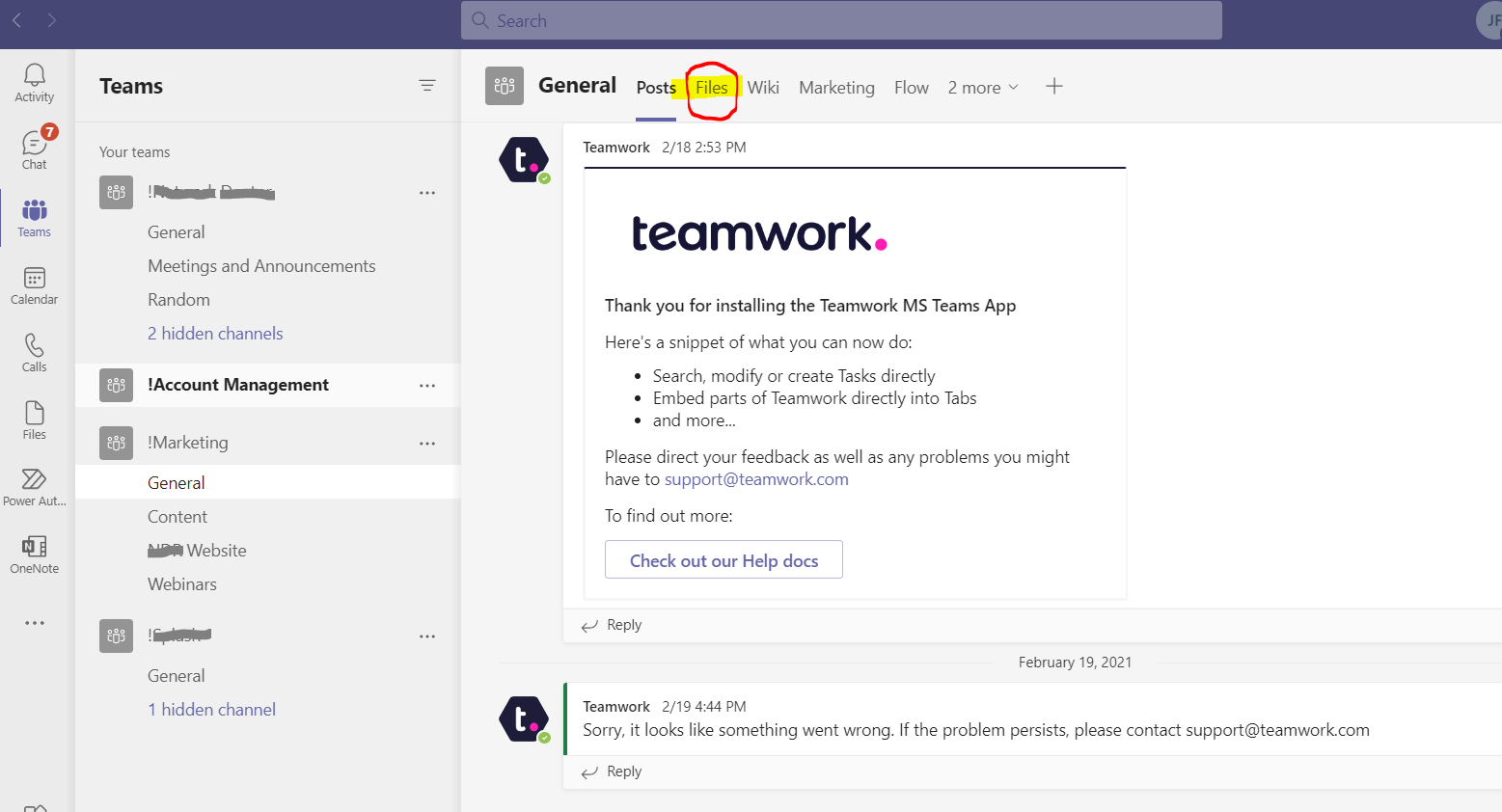Open the Activity bell icon
This screenshot has width=1502, height=812.
(x=35, y=83)
